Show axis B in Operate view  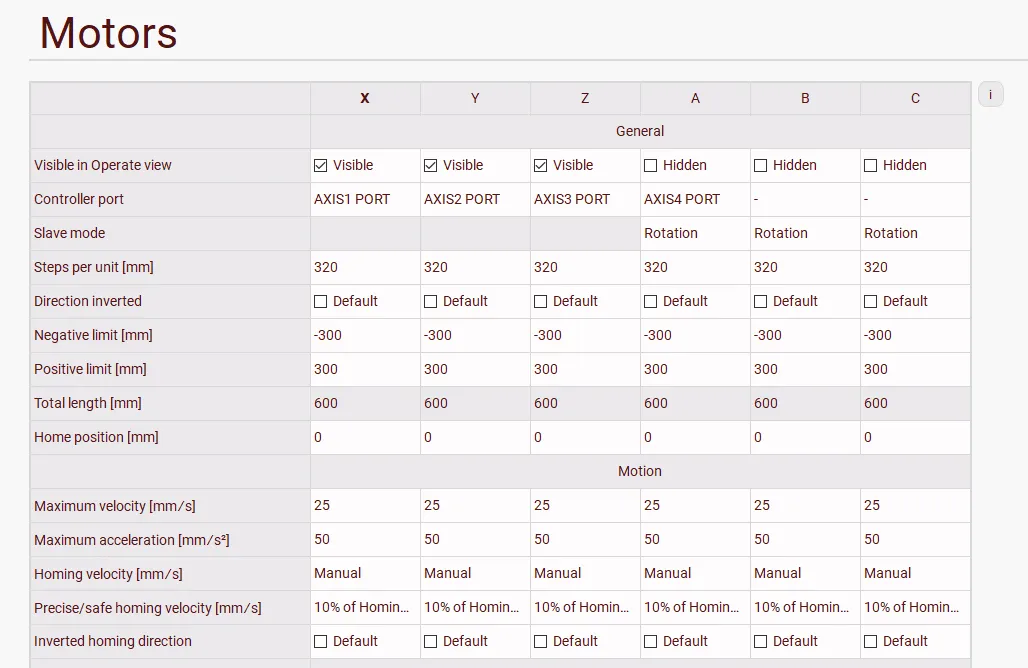[761, 166]
